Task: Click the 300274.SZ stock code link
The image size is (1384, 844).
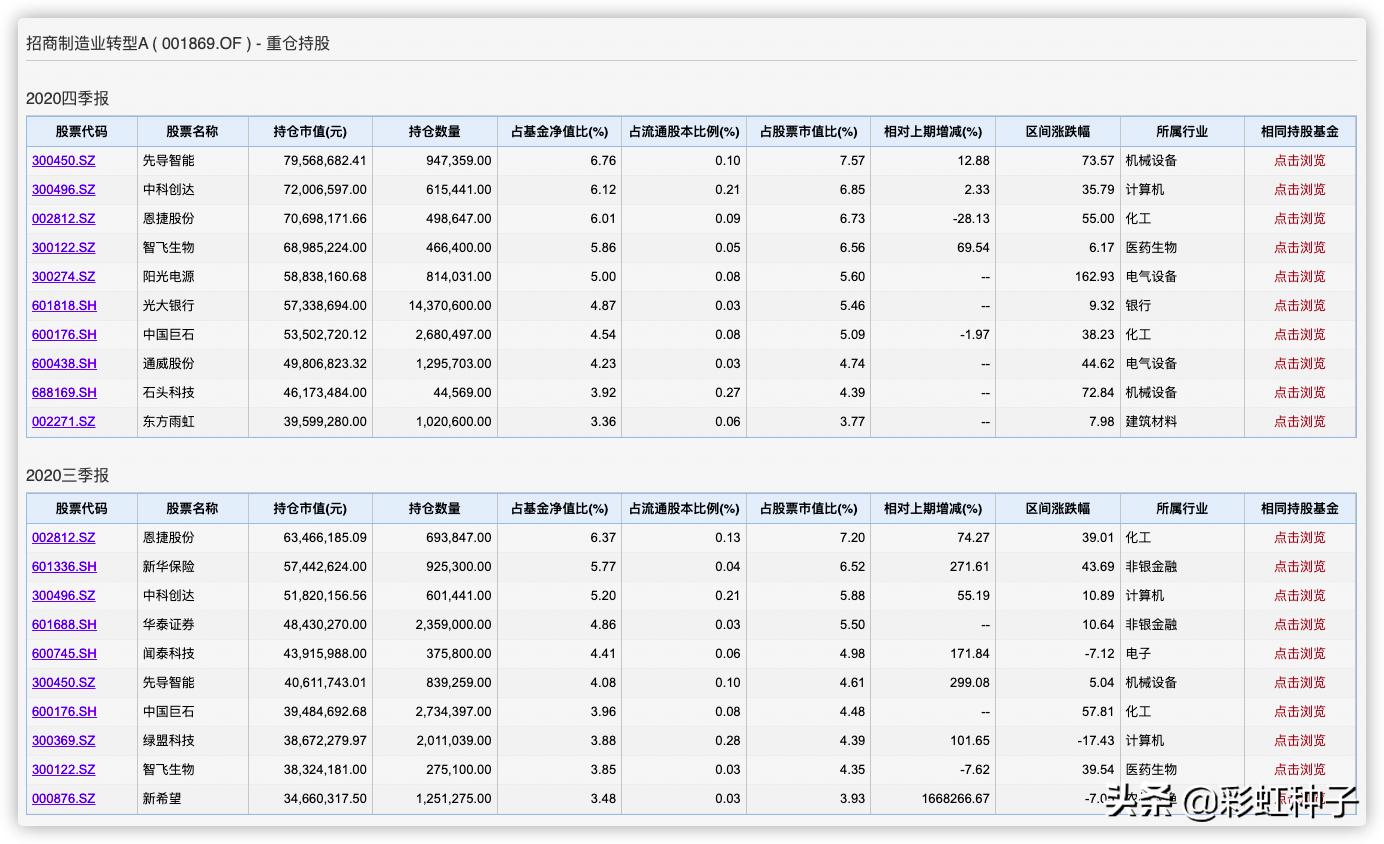Action: point(63,276)
